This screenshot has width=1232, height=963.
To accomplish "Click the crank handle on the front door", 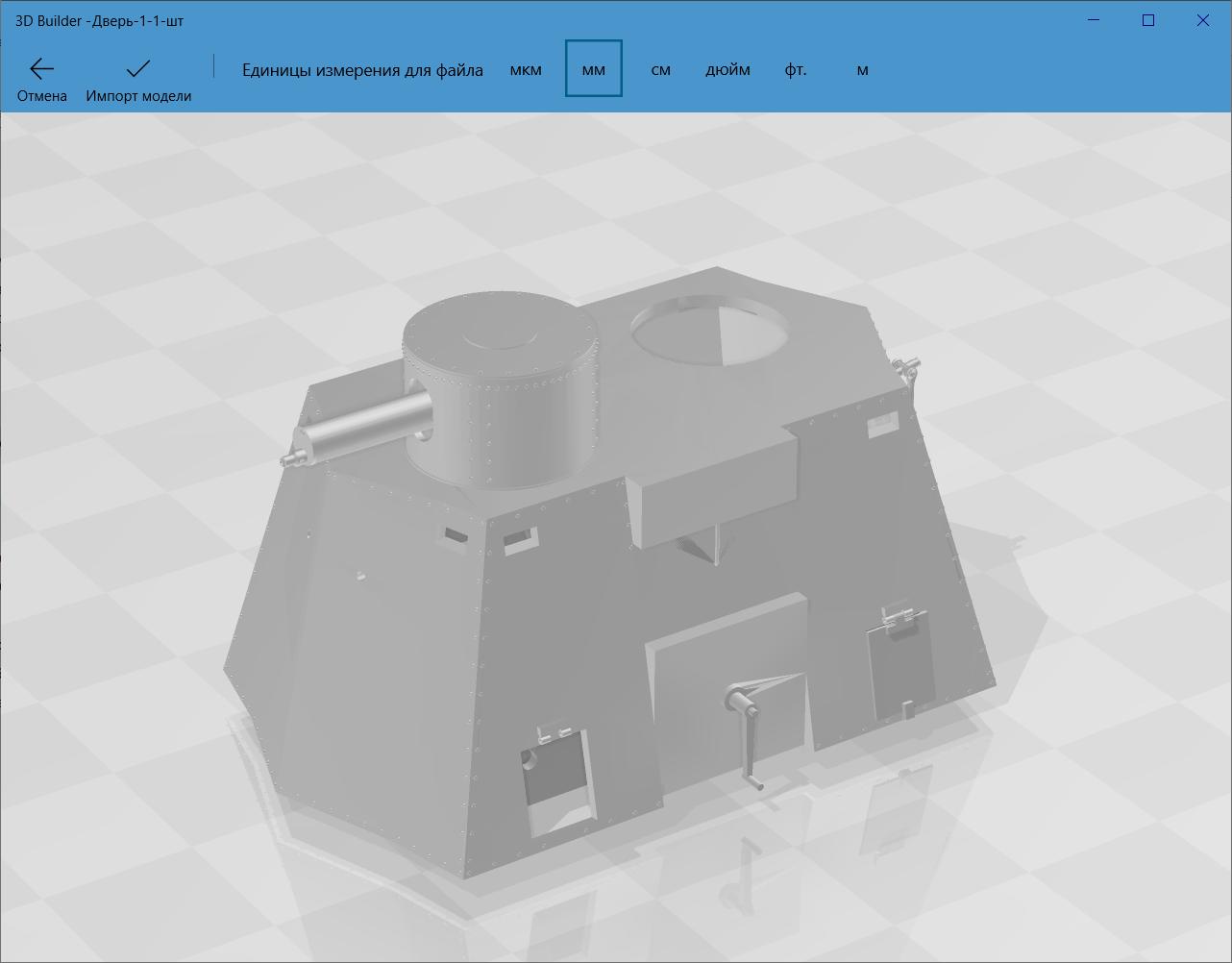I will [747, 730].
